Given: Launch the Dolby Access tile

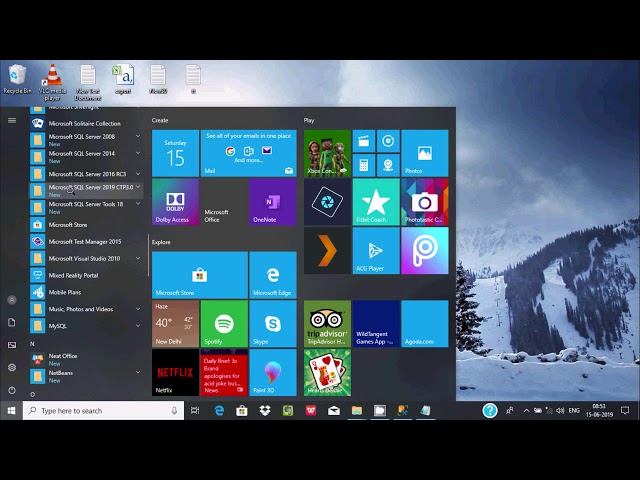Looking at the screenshot, I should (x=176, y=202).
